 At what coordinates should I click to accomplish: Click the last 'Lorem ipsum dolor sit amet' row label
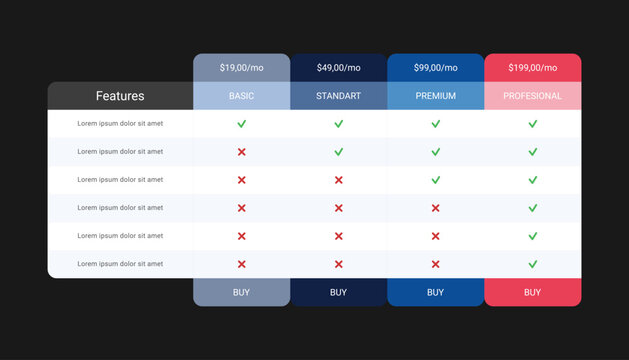click(x=120, y=264)
